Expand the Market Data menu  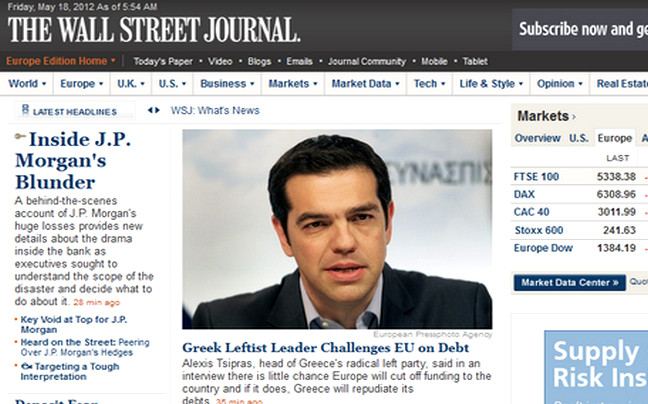(x=365, y=84)
